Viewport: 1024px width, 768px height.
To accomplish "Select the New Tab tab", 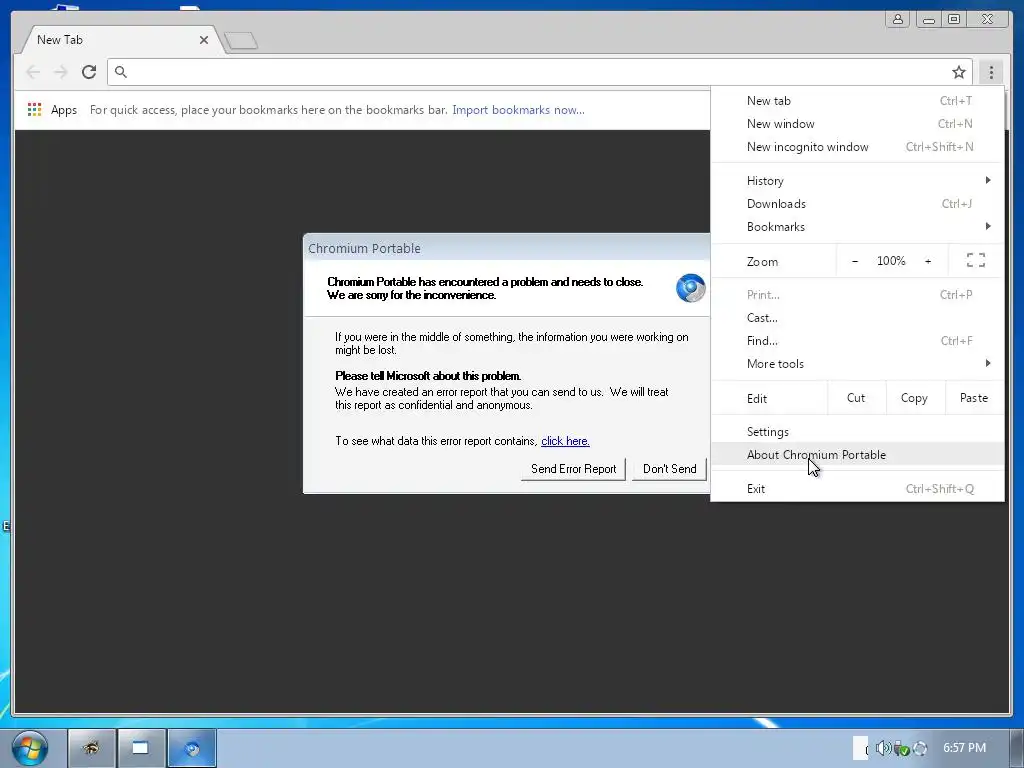I will pyautogui.click(x=121, y=40).
